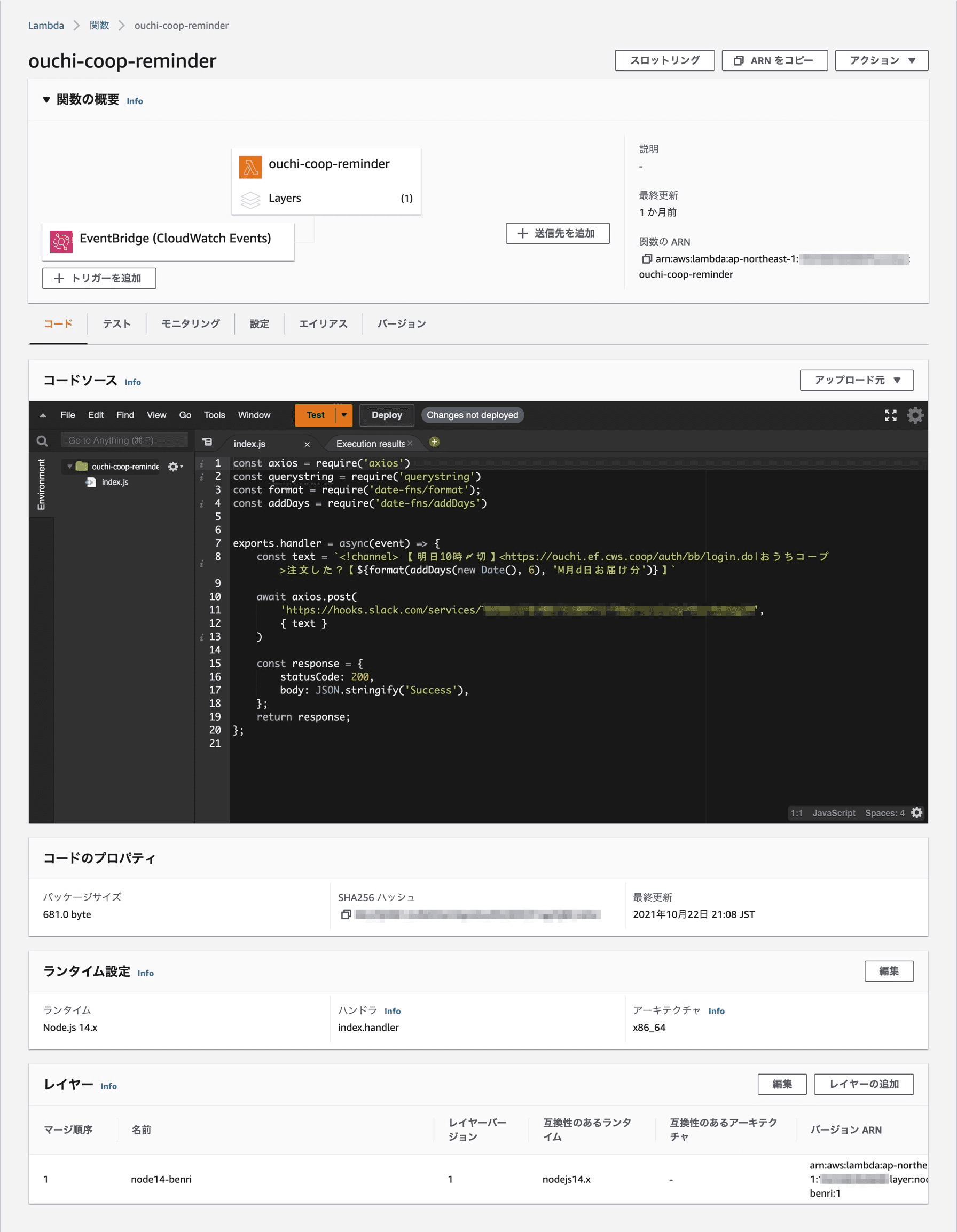Click 編集 in ランタイム設定
Screen dimensions: 957x1232
(889, 972)
